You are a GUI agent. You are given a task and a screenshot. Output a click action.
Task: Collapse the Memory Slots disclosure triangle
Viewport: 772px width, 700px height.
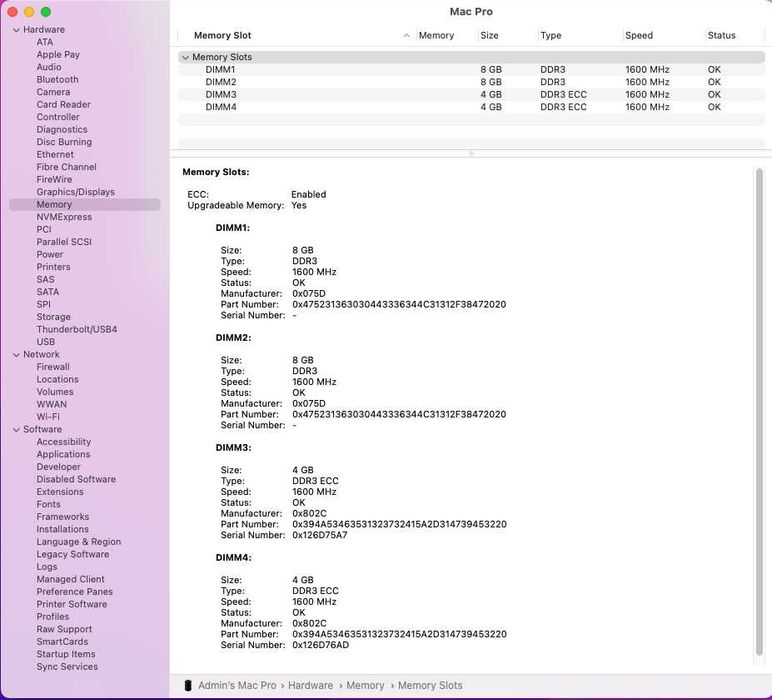tap(185, 57)
